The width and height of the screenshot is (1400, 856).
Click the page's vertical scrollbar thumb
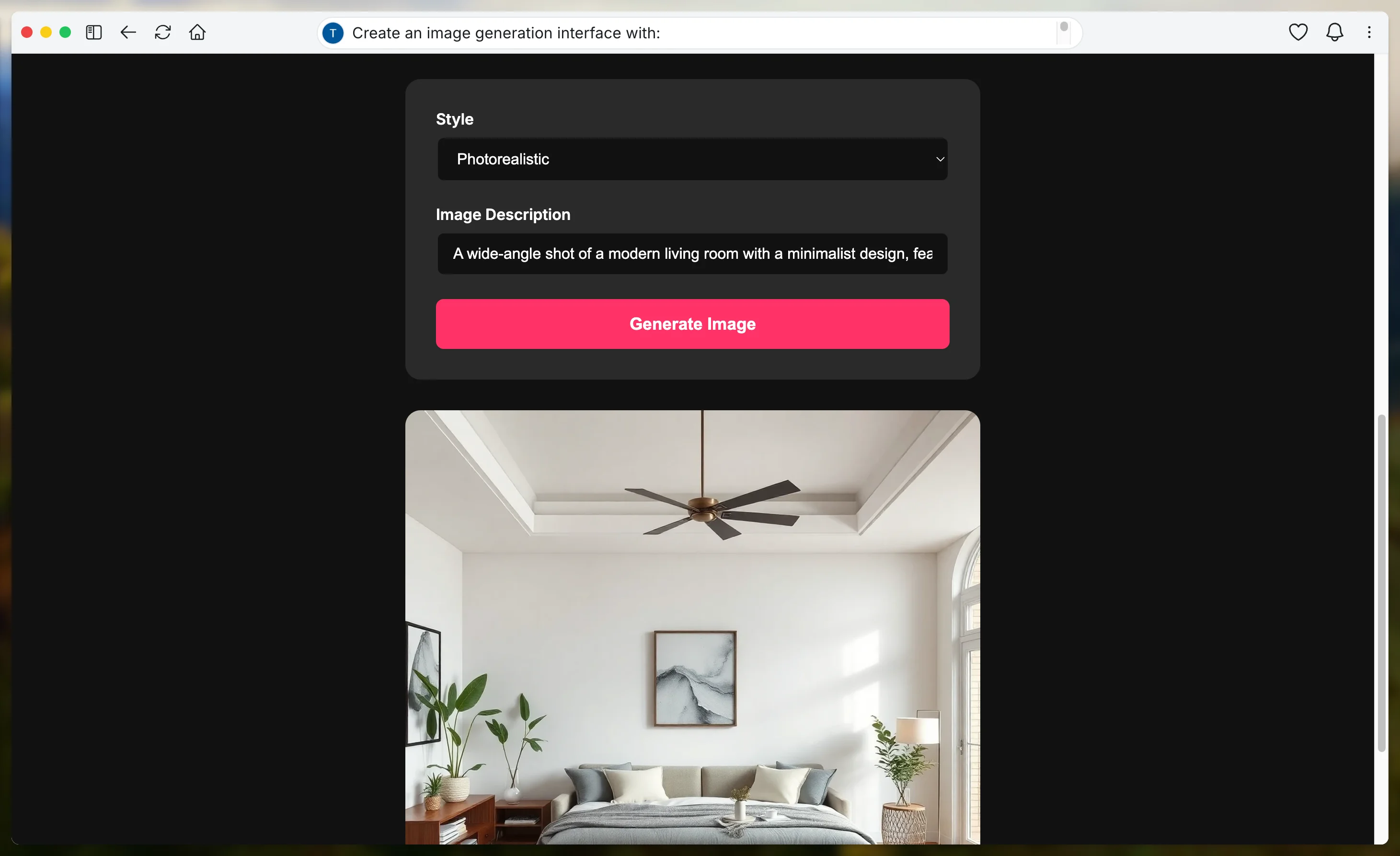[1382, 583]
